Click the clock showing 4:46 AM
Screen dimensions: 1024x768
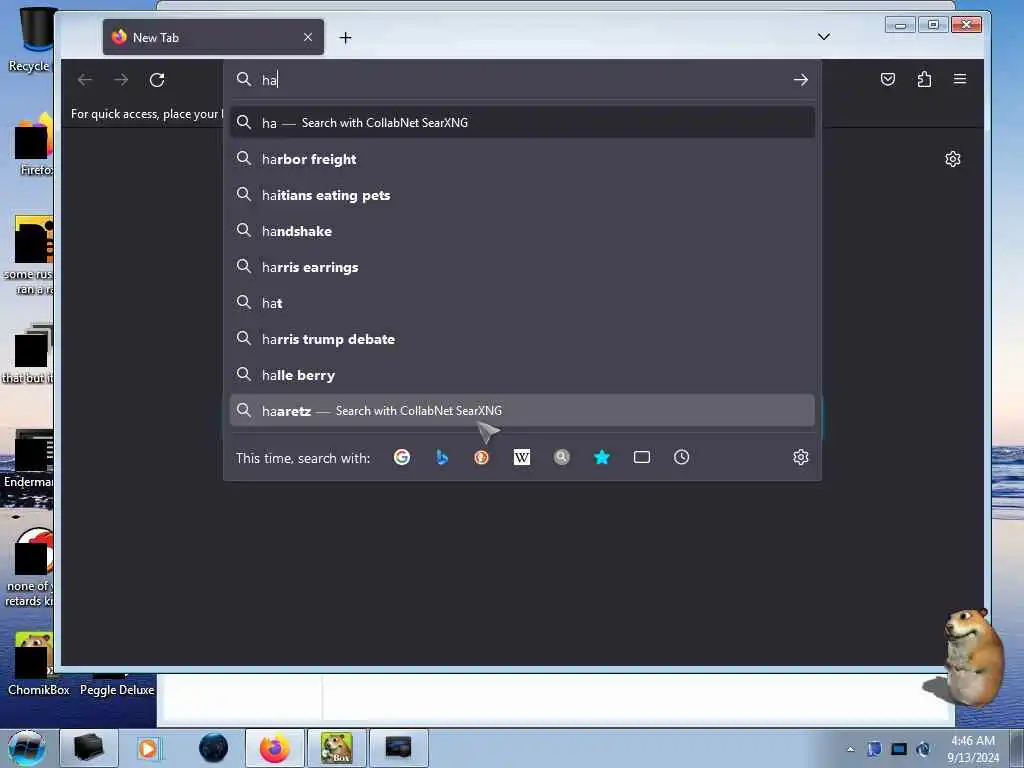pos(973,748)
